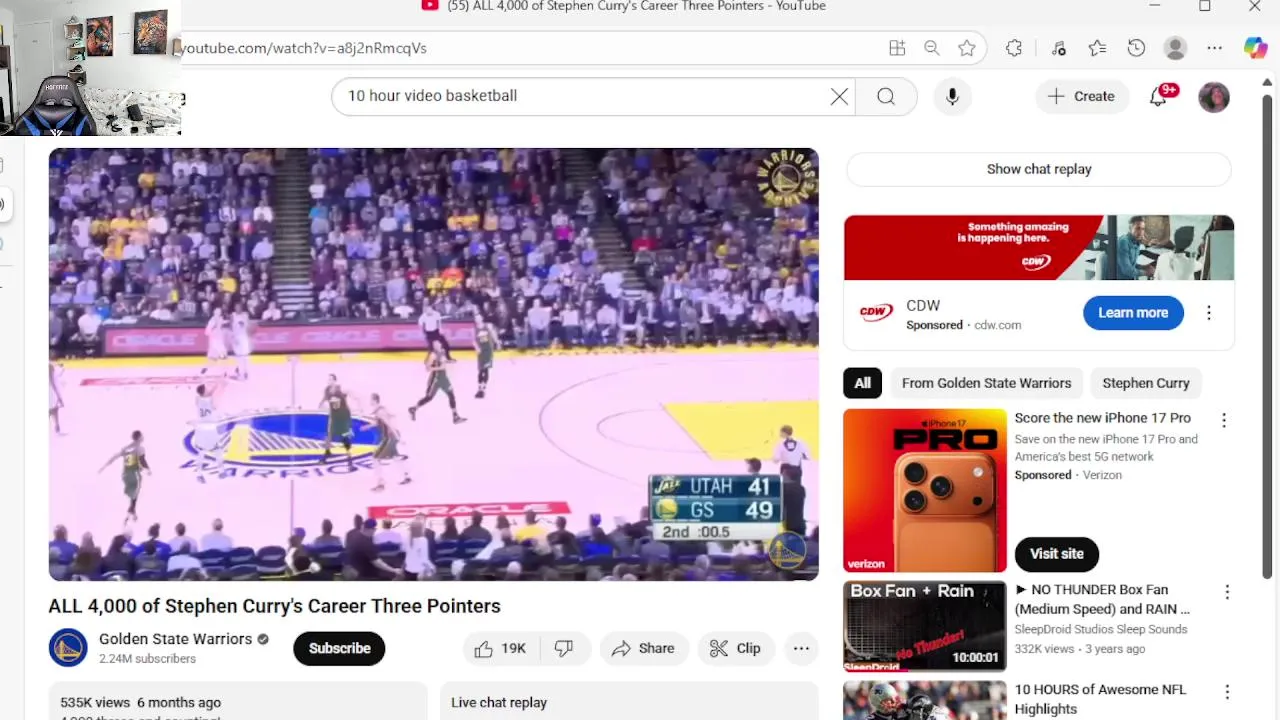The height and width of the screenshot is (720, 1280).
Task: Open the Box Fan + Rain video thumbnail
Action: (x=925, y=626)
